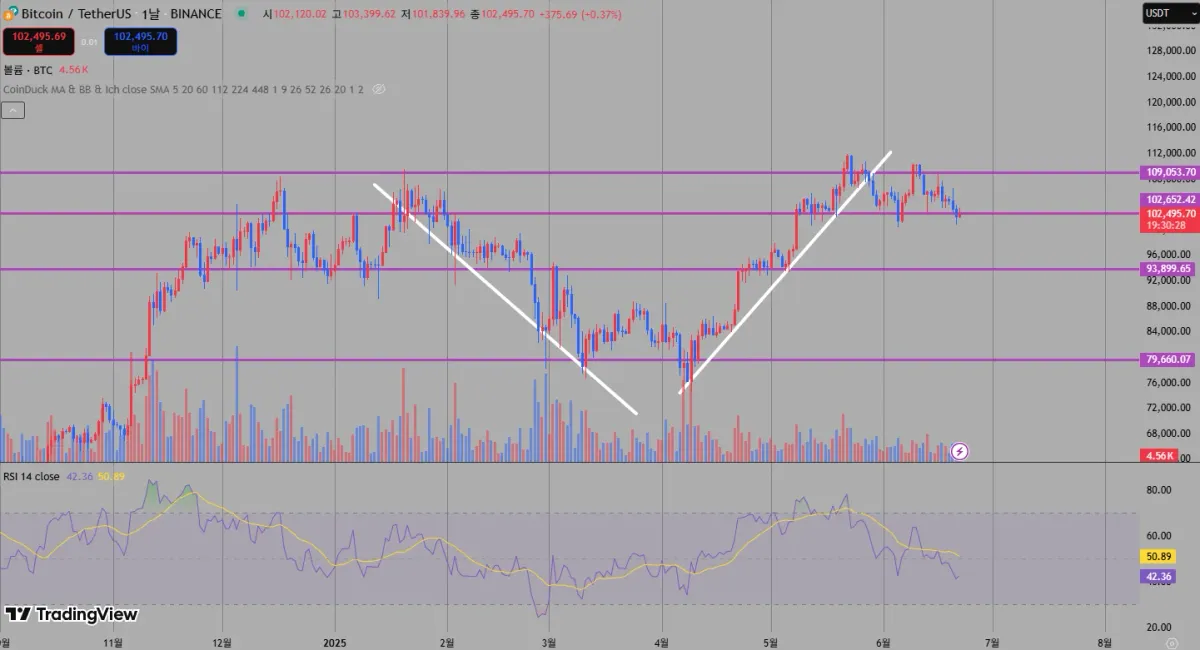Select the CoinDuck MA & BB indicator legend
Image resolution: width=1200 pixels, height=650 pixels.
click(183, 89)
